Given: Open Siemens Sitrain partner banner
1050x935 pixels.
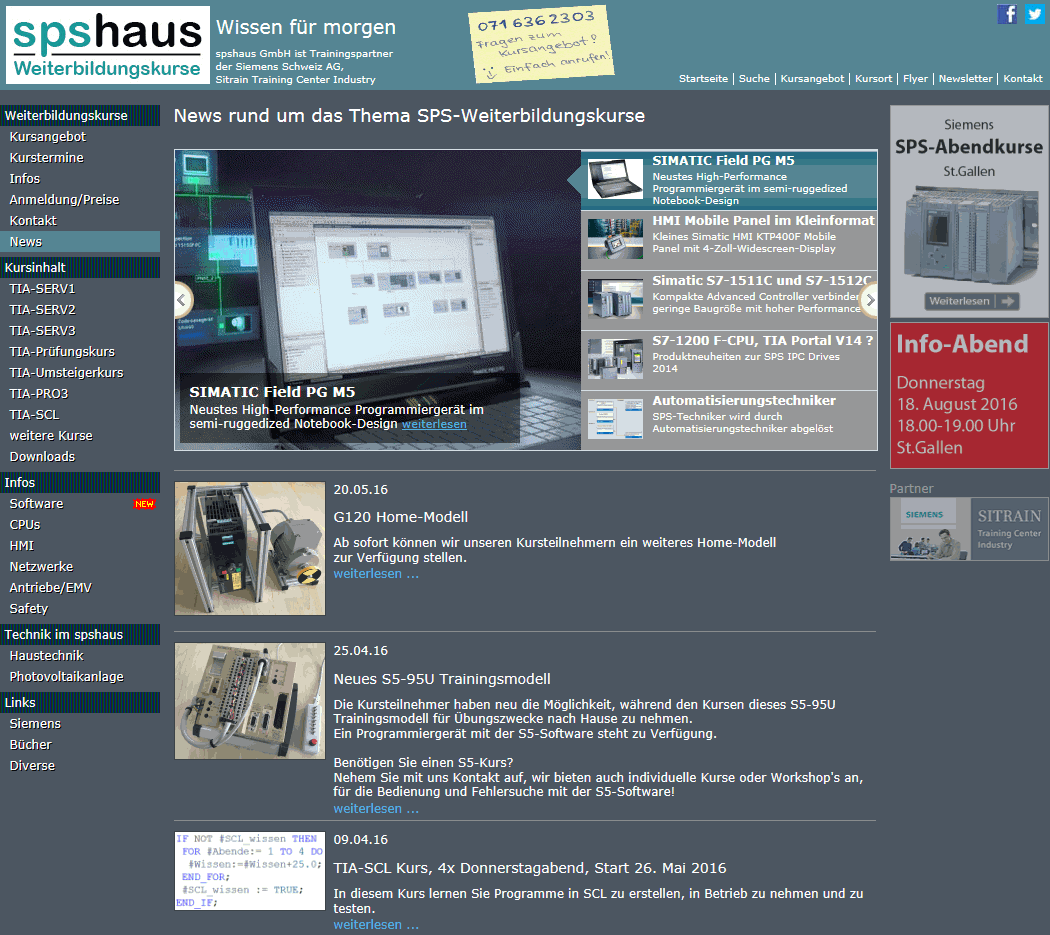Looking at the screenshot, I should click(x=969, y=528).
